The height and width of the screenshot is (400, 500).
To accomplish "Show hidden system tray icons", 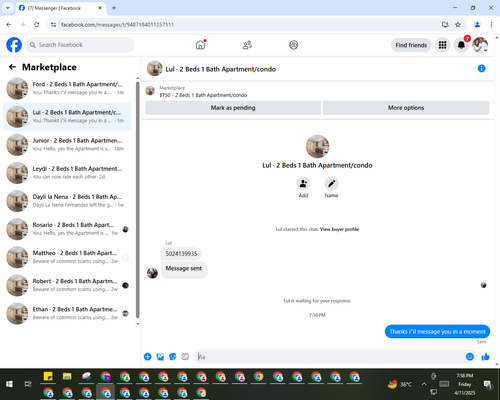I will click(424, 384).
